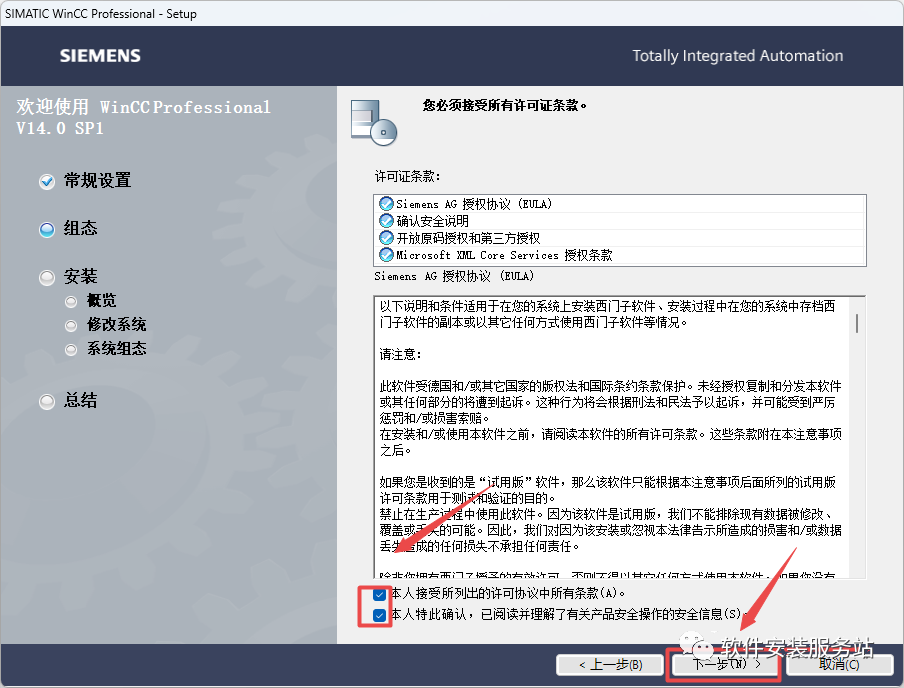The height and width of the screenshot is (688, 904).
Task: Click the 修改系统 sub-step
Action: [116, 325]
